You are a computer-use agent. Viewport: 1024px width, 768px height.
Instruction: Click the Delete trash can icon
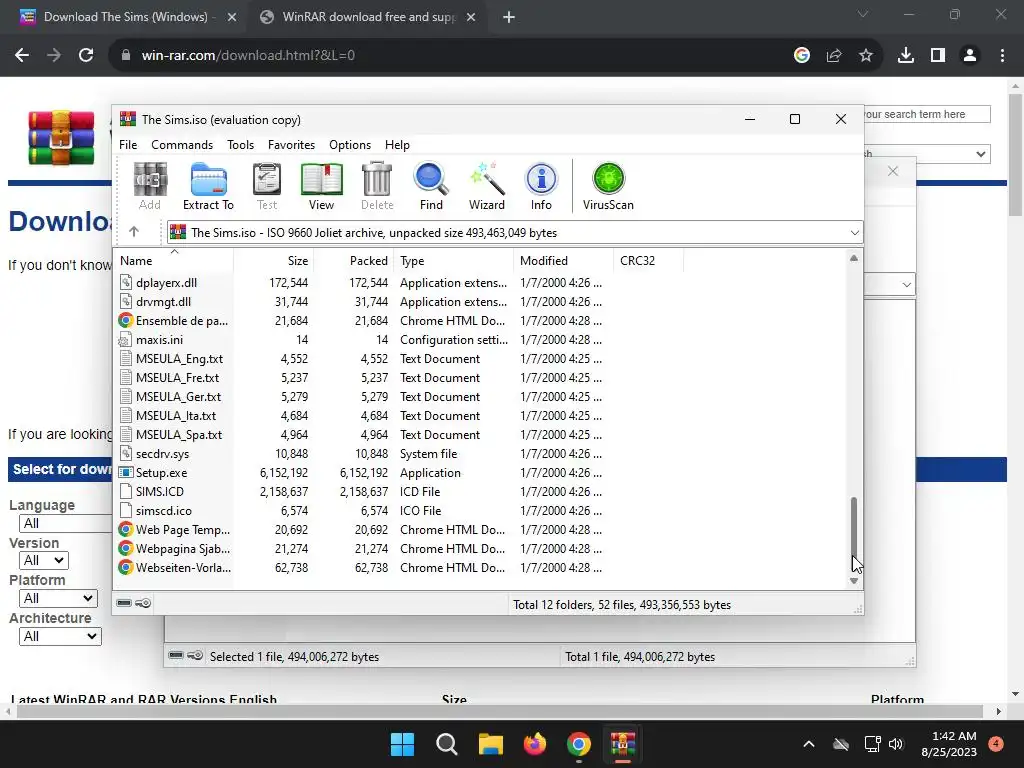377,186
